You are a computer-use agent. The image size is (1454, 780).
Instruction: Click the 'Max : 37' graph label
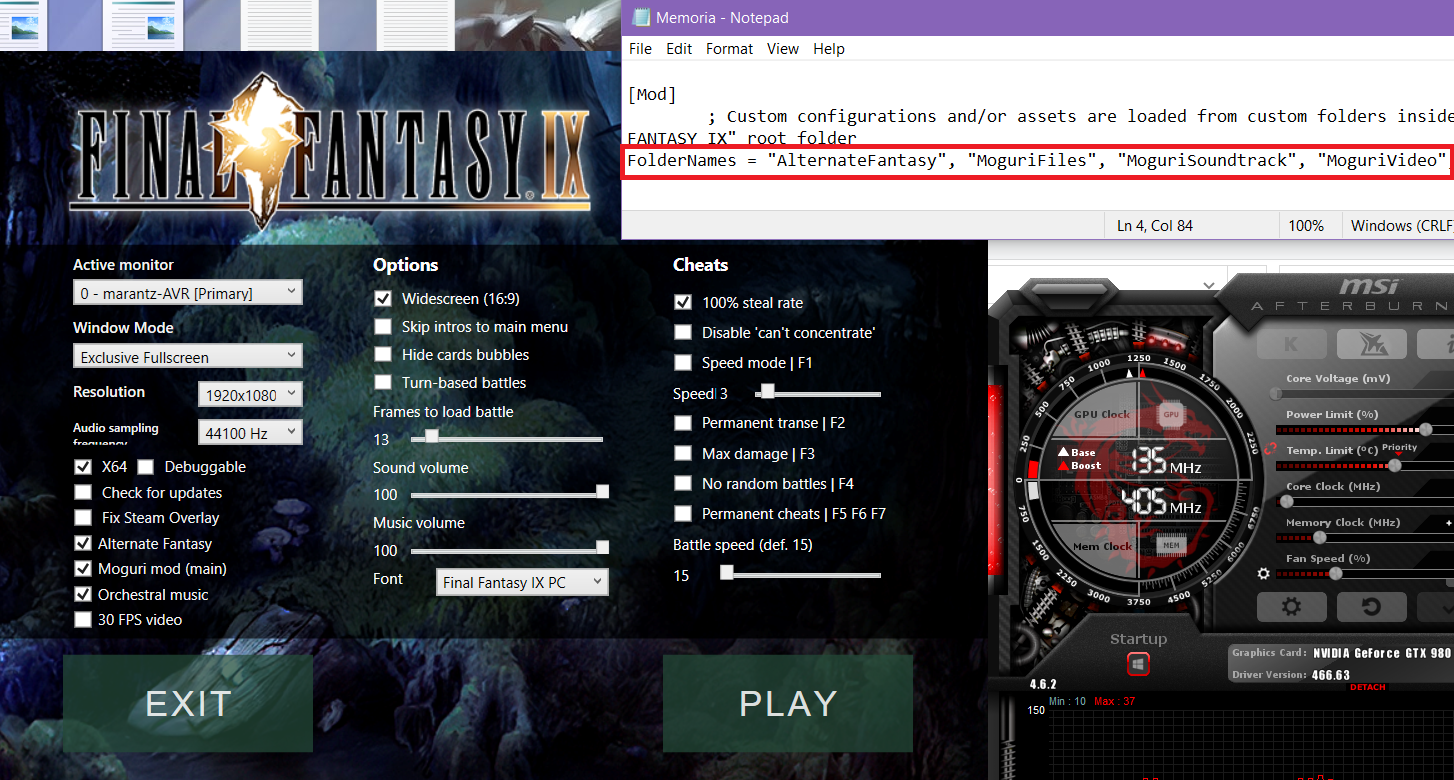point(1115,701)
